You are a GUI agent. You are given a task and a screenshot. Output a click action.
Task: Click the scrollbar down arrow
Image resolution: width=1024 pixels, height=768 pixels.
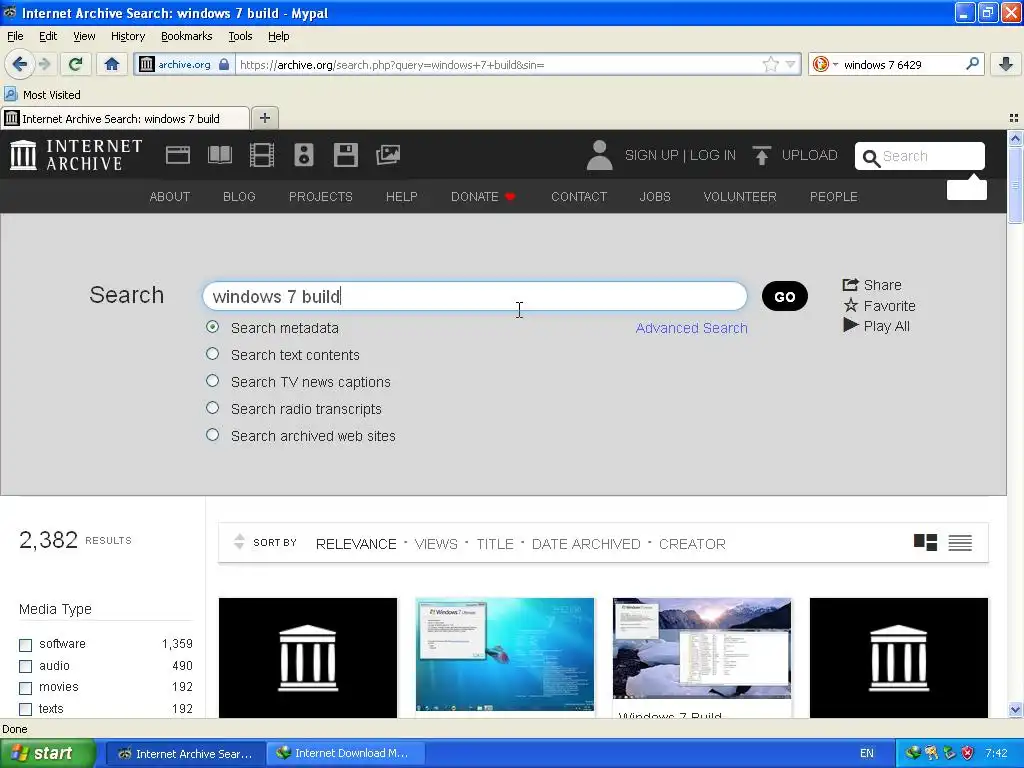coord(1015,710)
